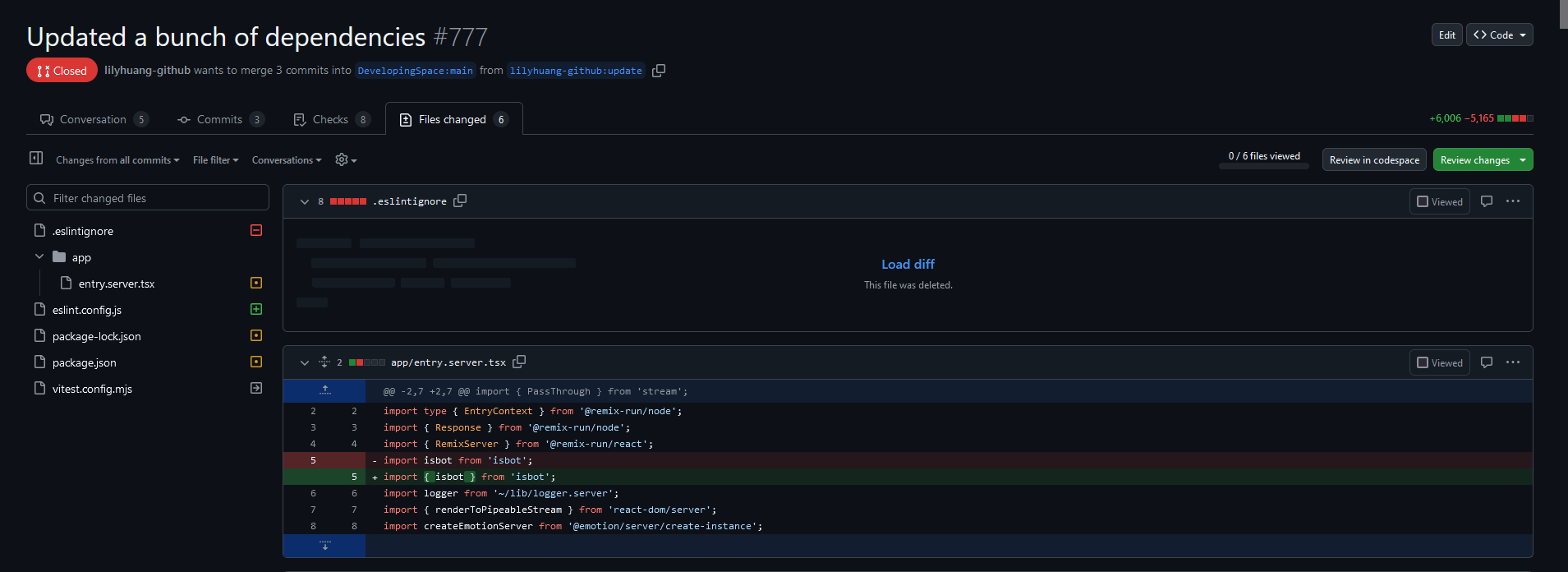Viewport: 1568px width, 572px height.
Task: Open the File filter dropdown
Action: (x=216, y=160)
